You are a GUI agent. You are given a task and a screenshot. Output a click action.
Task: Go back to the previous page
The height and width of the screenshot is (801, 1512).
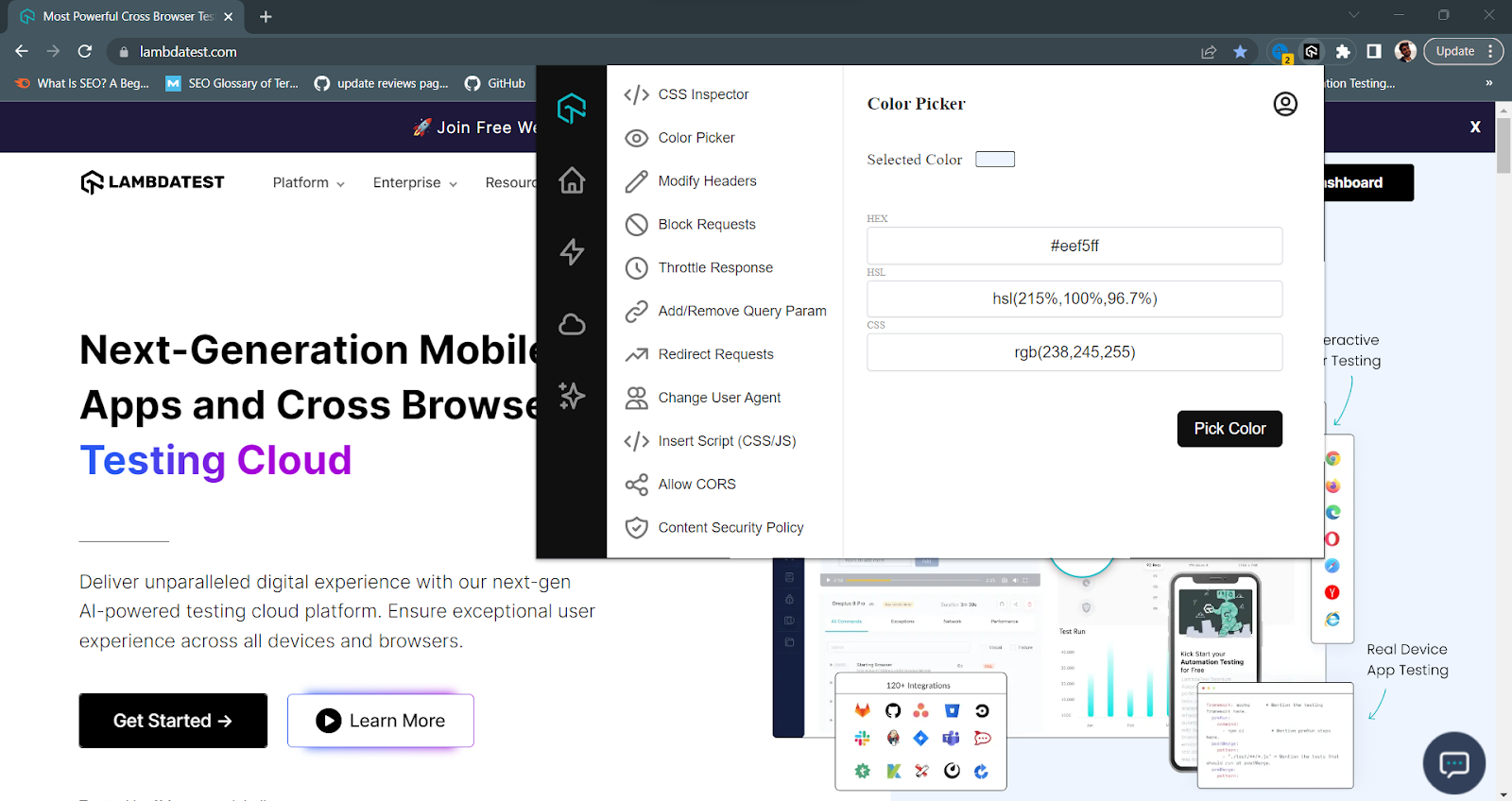pos(22,51)
